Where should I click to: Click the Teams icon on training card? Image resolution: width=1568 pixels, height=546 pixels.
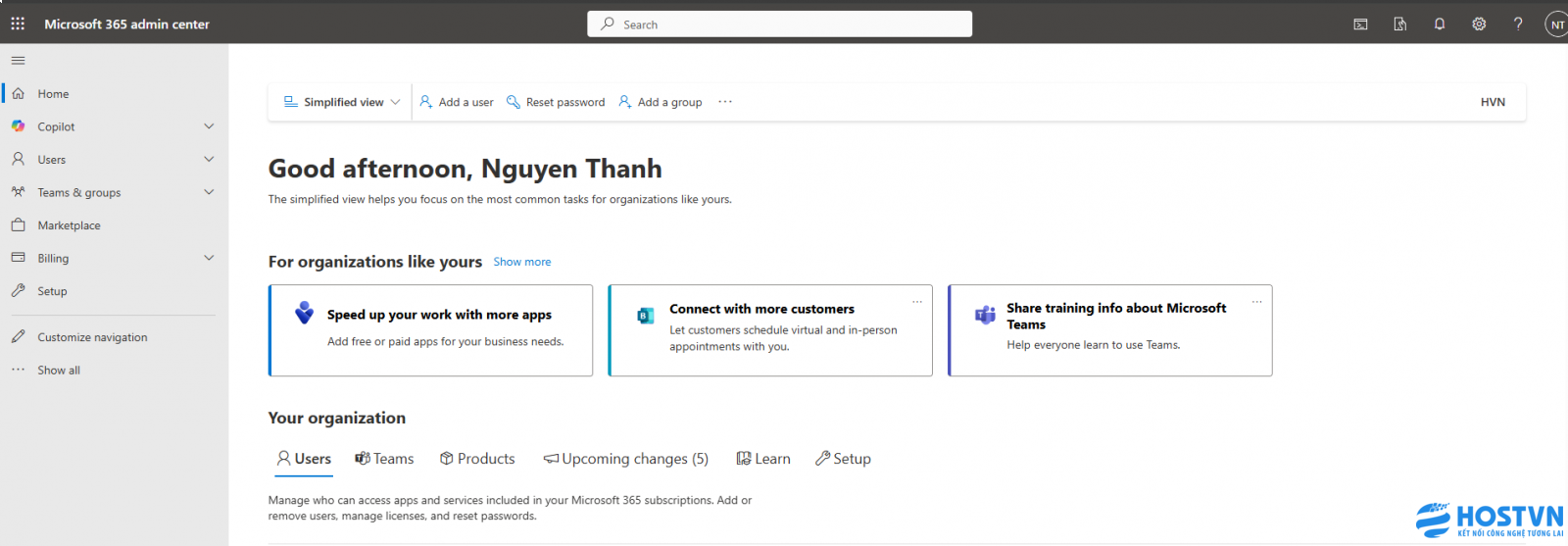pos(985,315)
